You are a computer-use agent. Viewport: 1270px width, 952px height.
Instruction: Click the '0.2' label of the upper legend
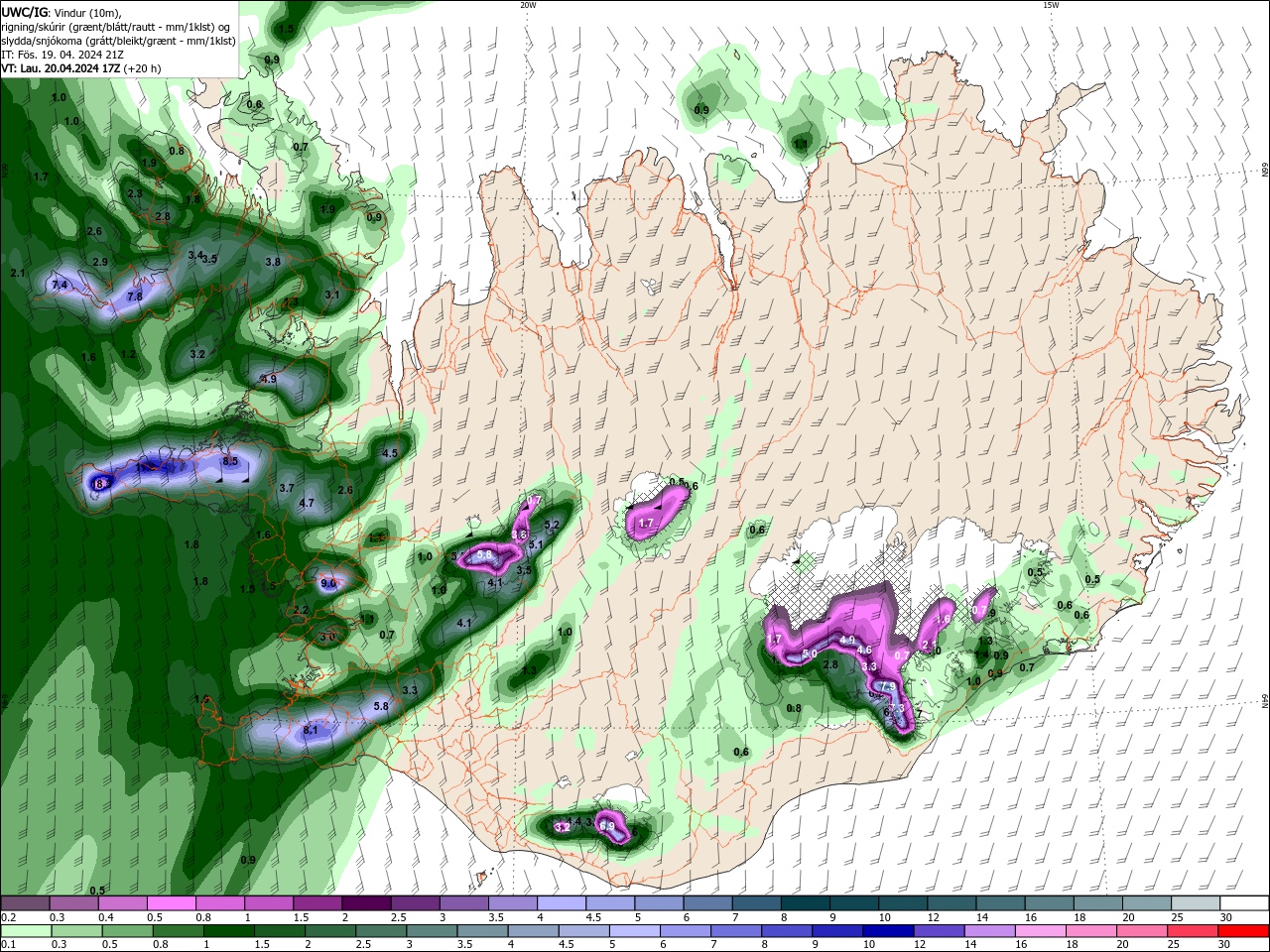click(x=8, y=917)
